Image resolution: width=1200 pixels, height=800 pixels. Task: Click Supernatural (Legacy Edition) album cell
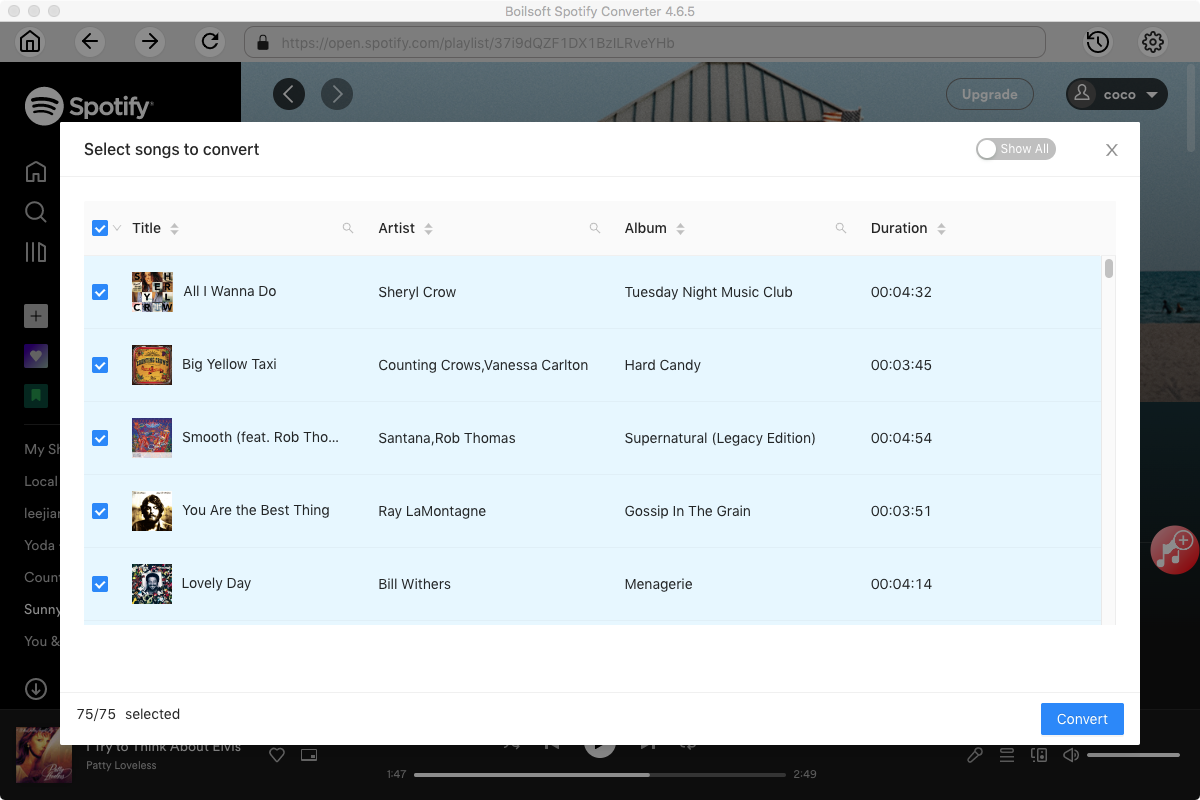coord(720,438)
